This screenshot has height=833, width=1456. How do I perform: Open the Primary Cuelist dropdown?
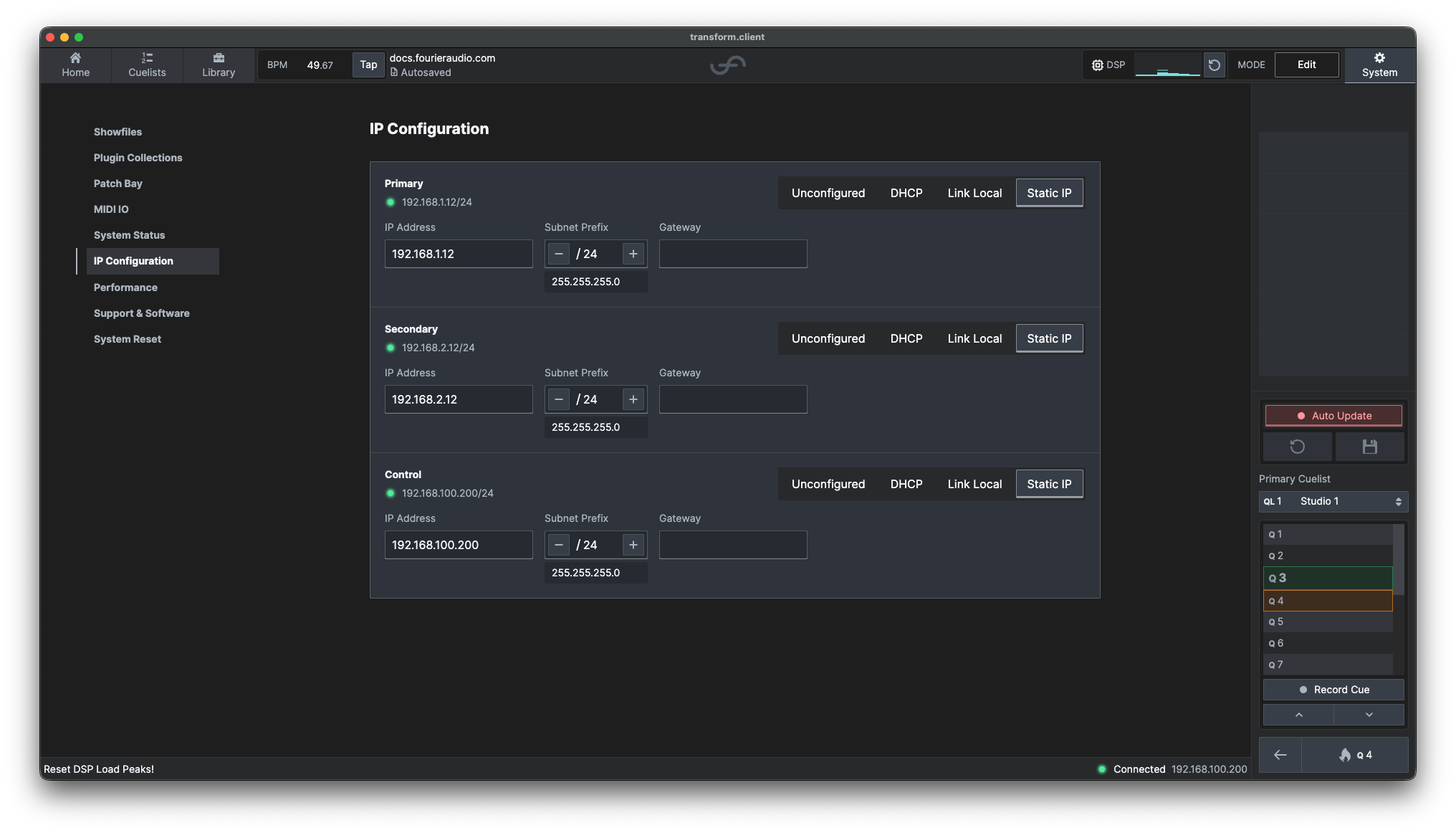1333,501
